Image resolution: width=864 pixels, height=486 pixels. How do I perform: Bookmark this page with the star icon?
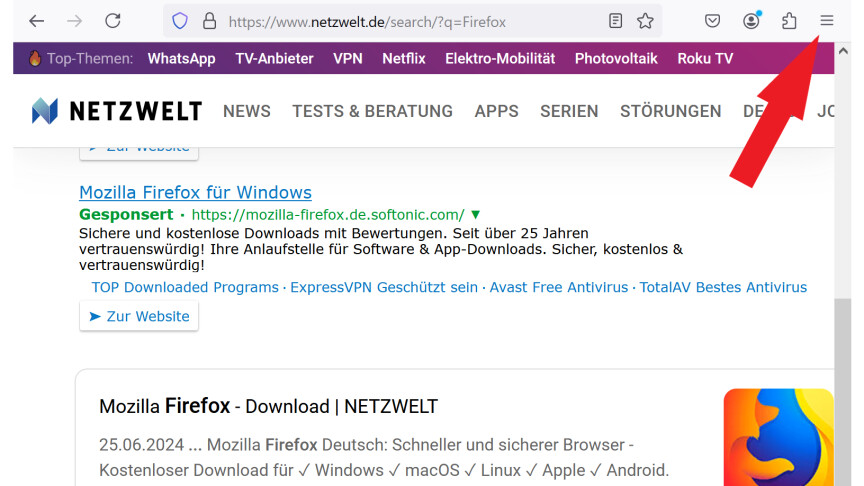(x=645, y=21)
